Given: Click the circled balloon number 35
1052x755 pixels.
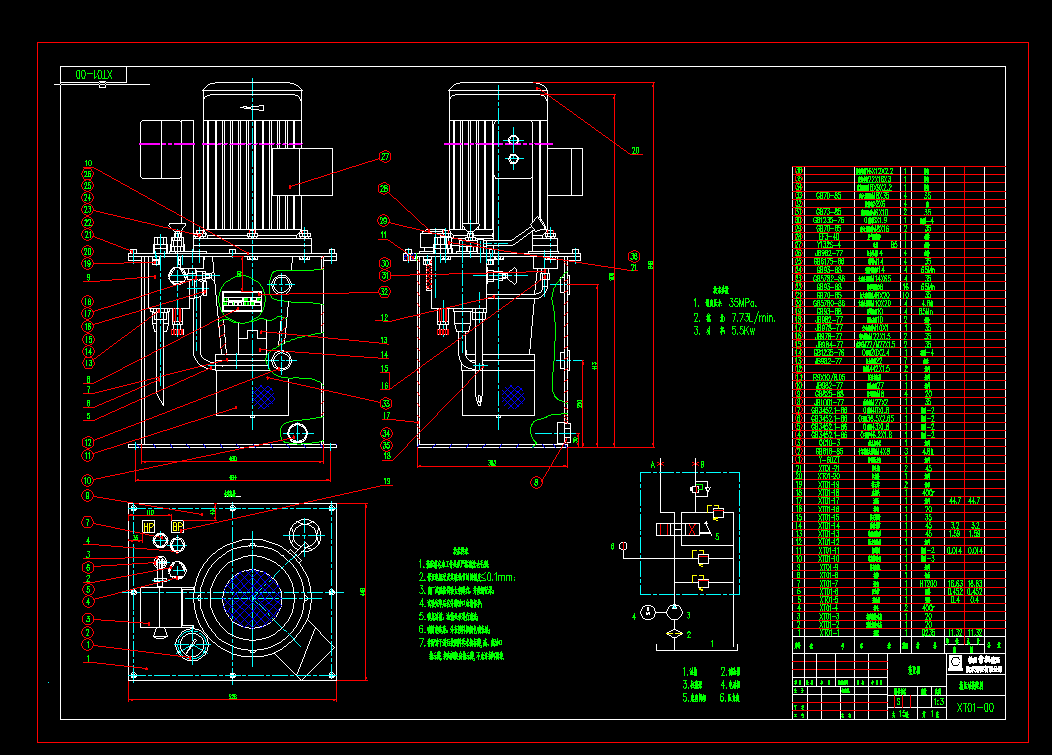Looking at the screenshot, I should [x=386, y=445].
